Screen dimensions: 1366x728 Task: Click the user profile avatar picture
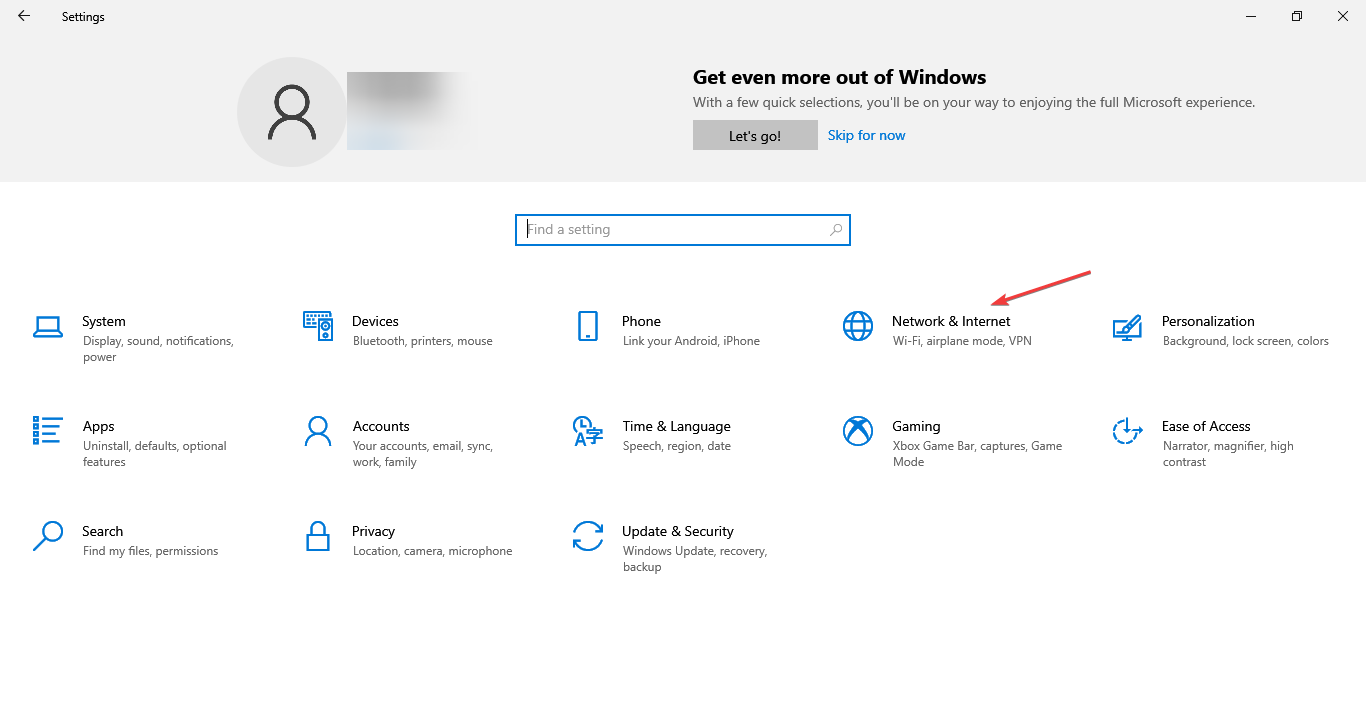292,112
